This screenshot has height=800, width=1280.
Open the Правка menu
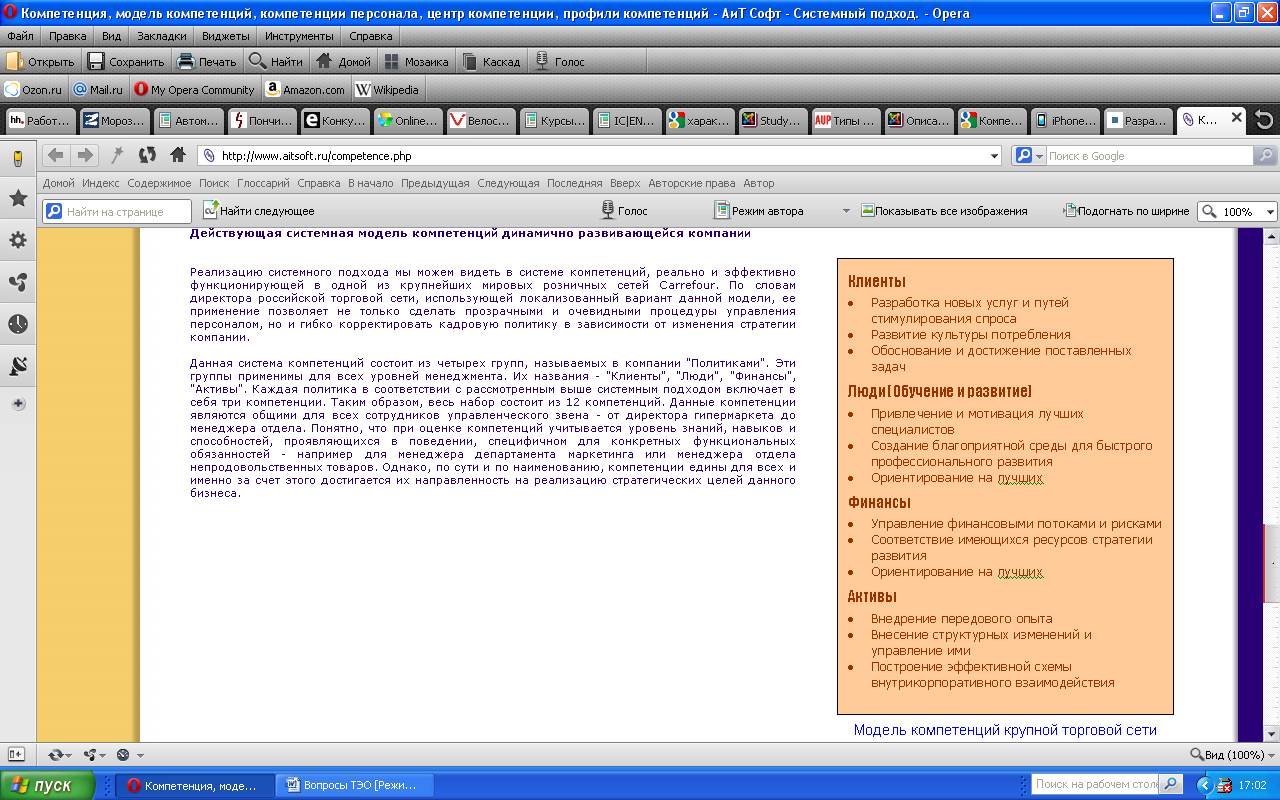(x=68, y=36)
